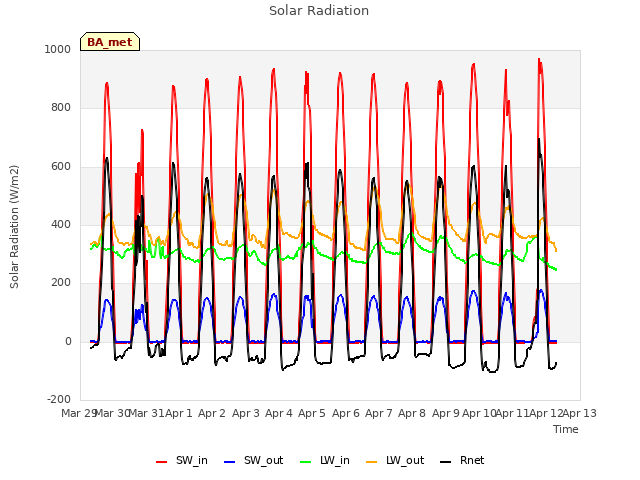Image resolution: width=640 pixels, height=480 pixels.
Task: Click the Apr 3 x-axis date label
Action: pos(246,413)
